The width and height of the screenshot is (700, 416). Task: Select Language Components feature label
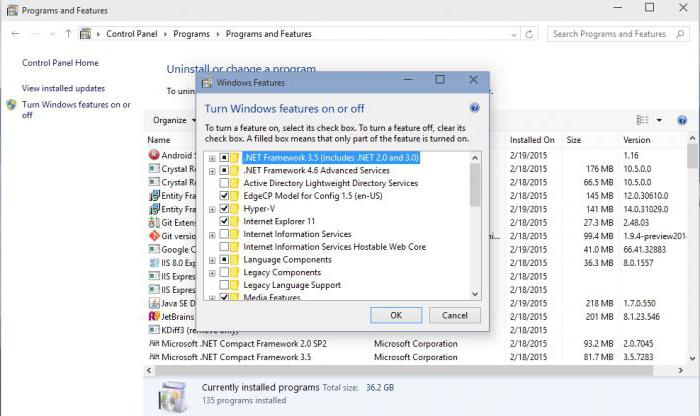tap(287, 259)
